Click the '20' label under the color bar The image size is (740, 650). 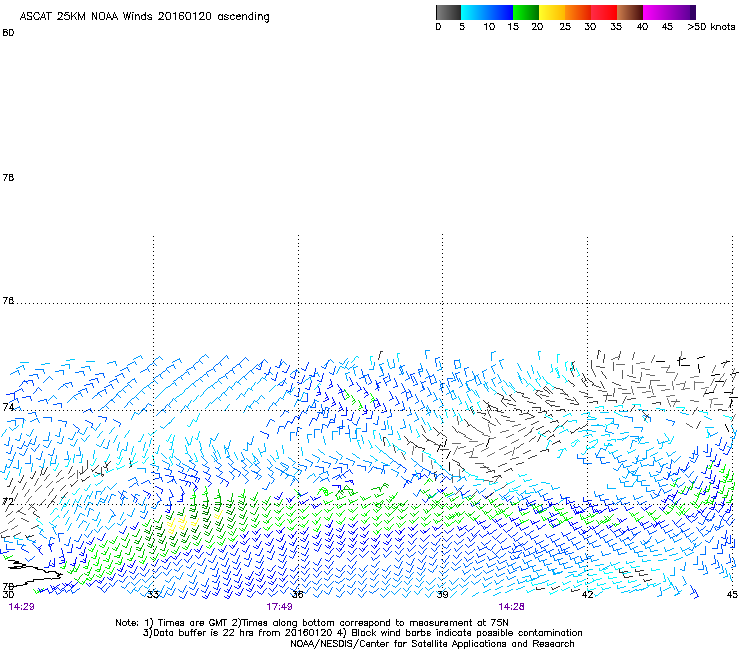(537, 27)
